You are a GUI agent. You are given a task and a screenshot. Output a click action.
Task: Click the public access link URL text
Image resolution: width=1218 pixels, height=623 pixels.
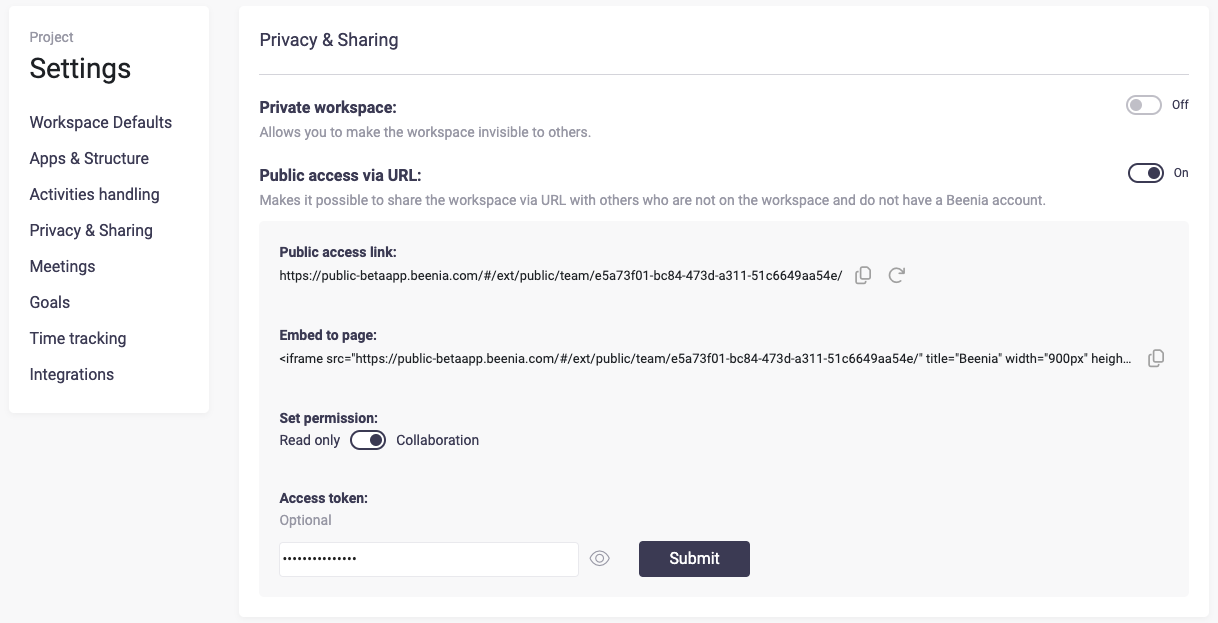(x=560, y=275)
